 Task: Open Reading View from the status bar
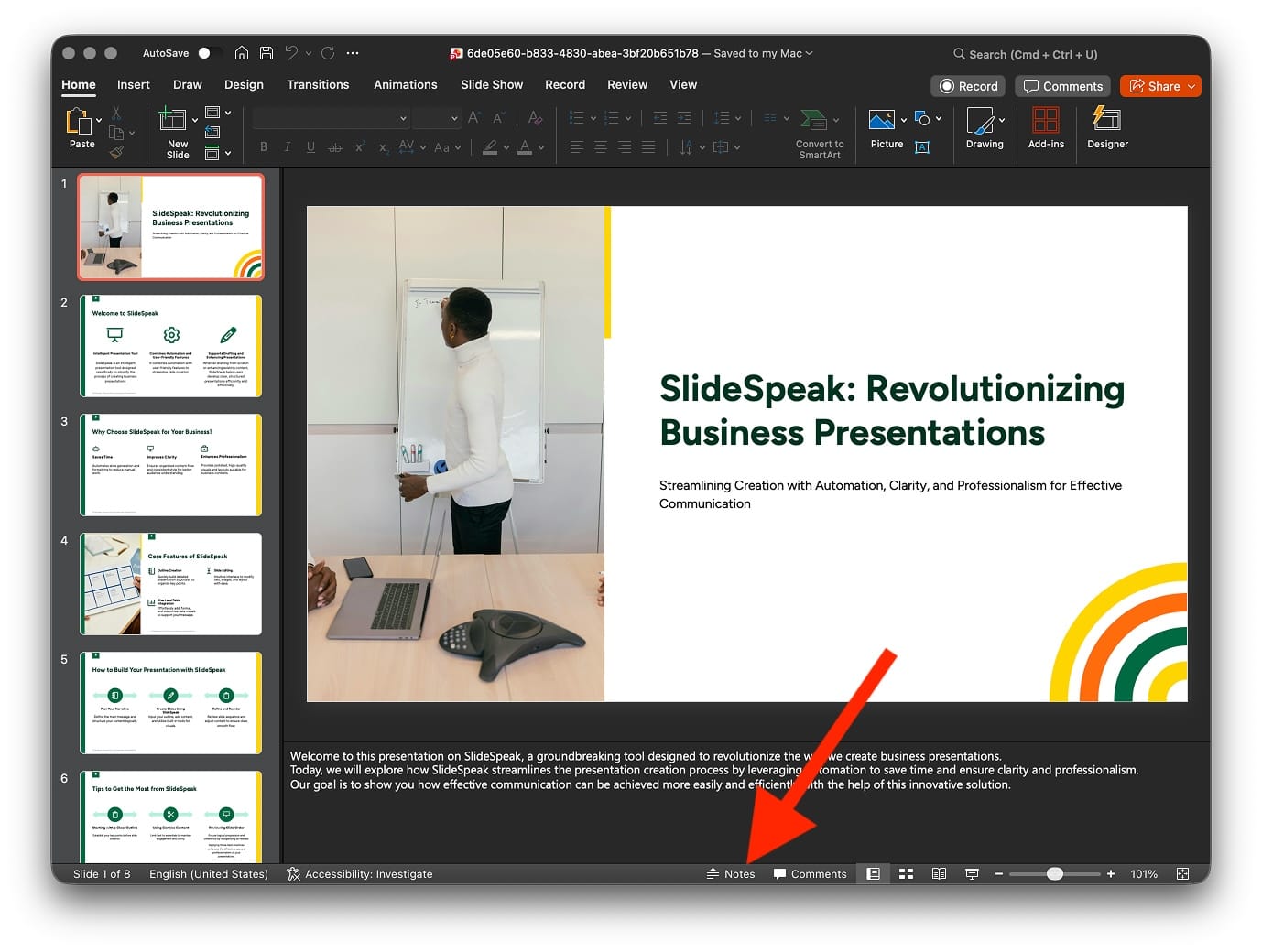(939, 873)
